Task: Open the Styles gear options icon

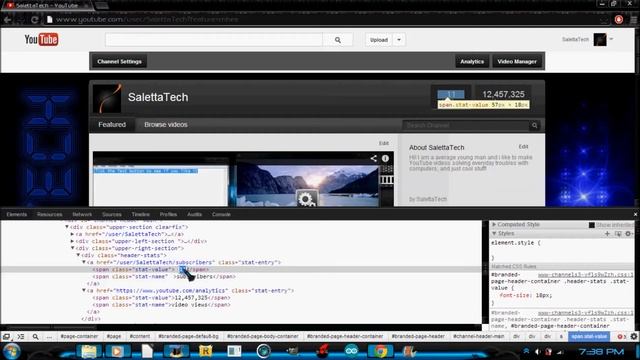Action: [x=628, y=233]
